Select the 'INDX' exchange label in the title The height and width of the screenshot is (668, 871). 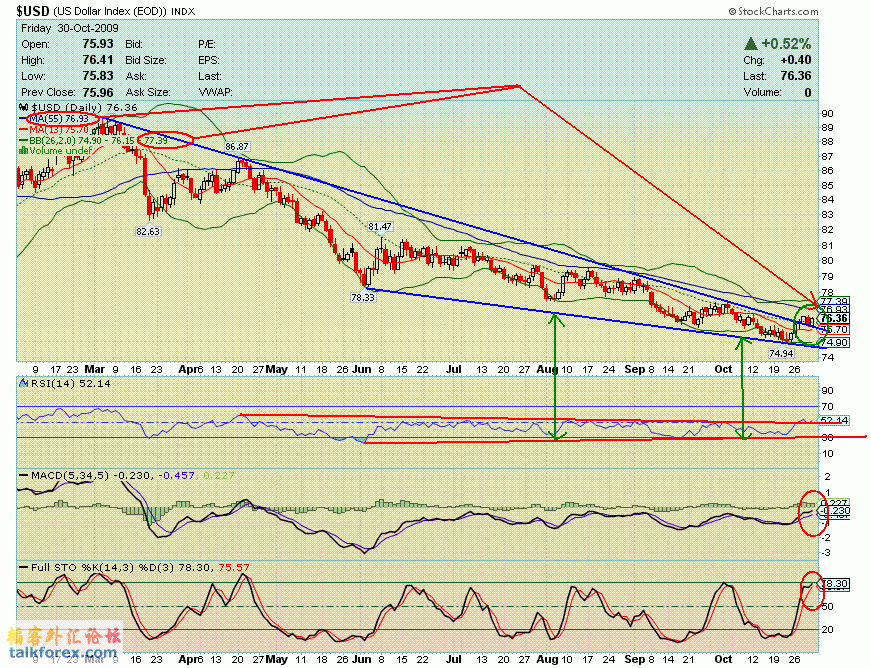coord(183,12)
